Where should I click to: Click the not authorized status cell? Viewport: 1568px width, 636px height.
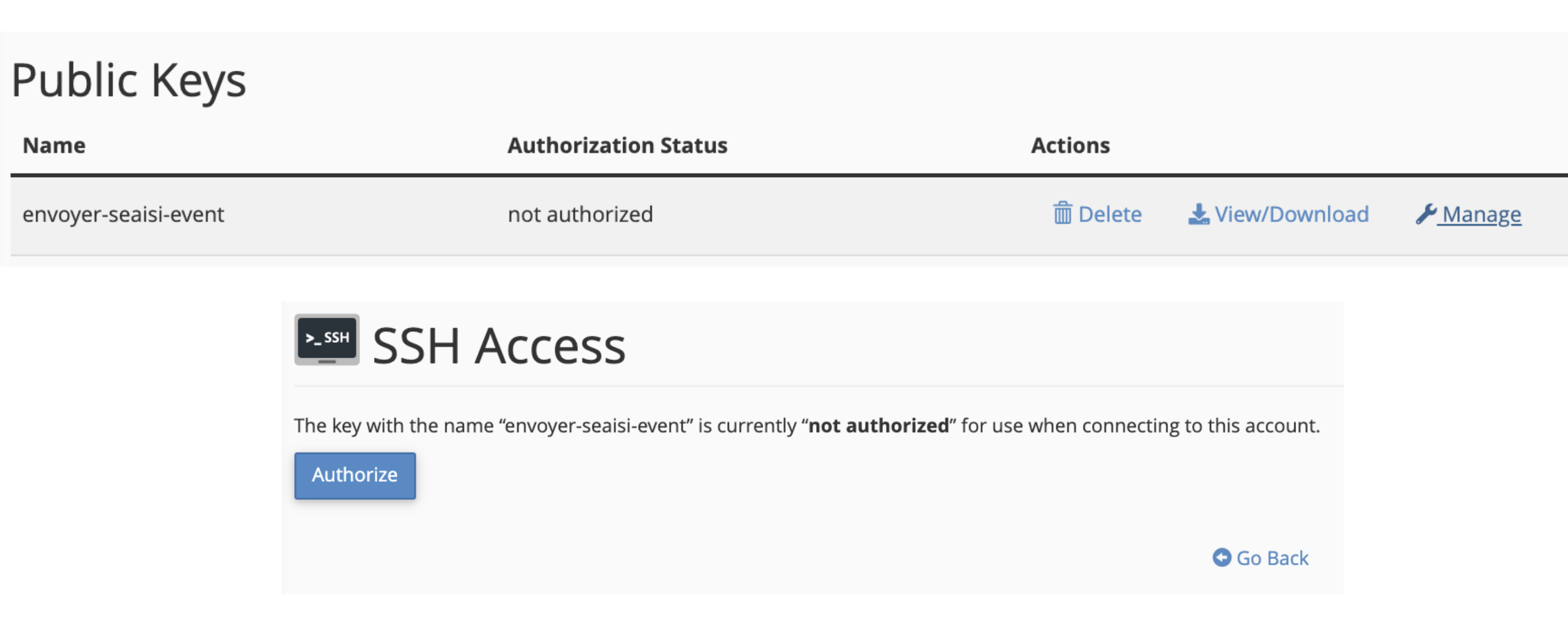pyautogui.click(x=580, y=214)
